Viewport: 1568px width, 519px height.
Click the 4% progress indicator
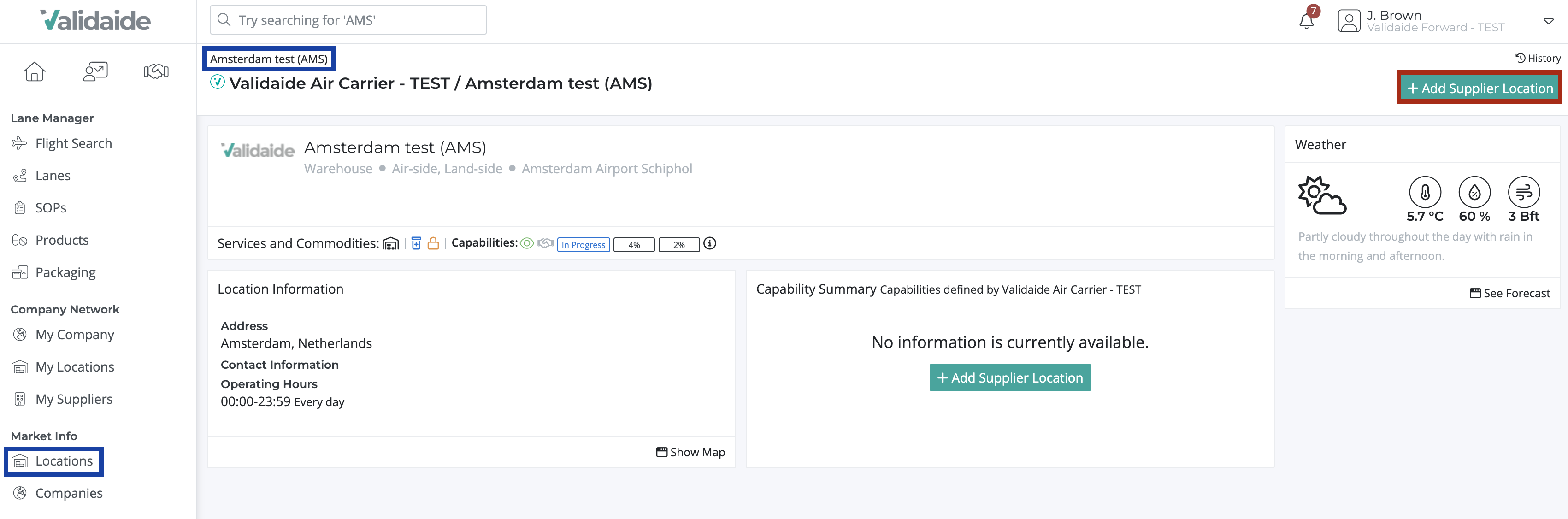[x=634, y=245]
